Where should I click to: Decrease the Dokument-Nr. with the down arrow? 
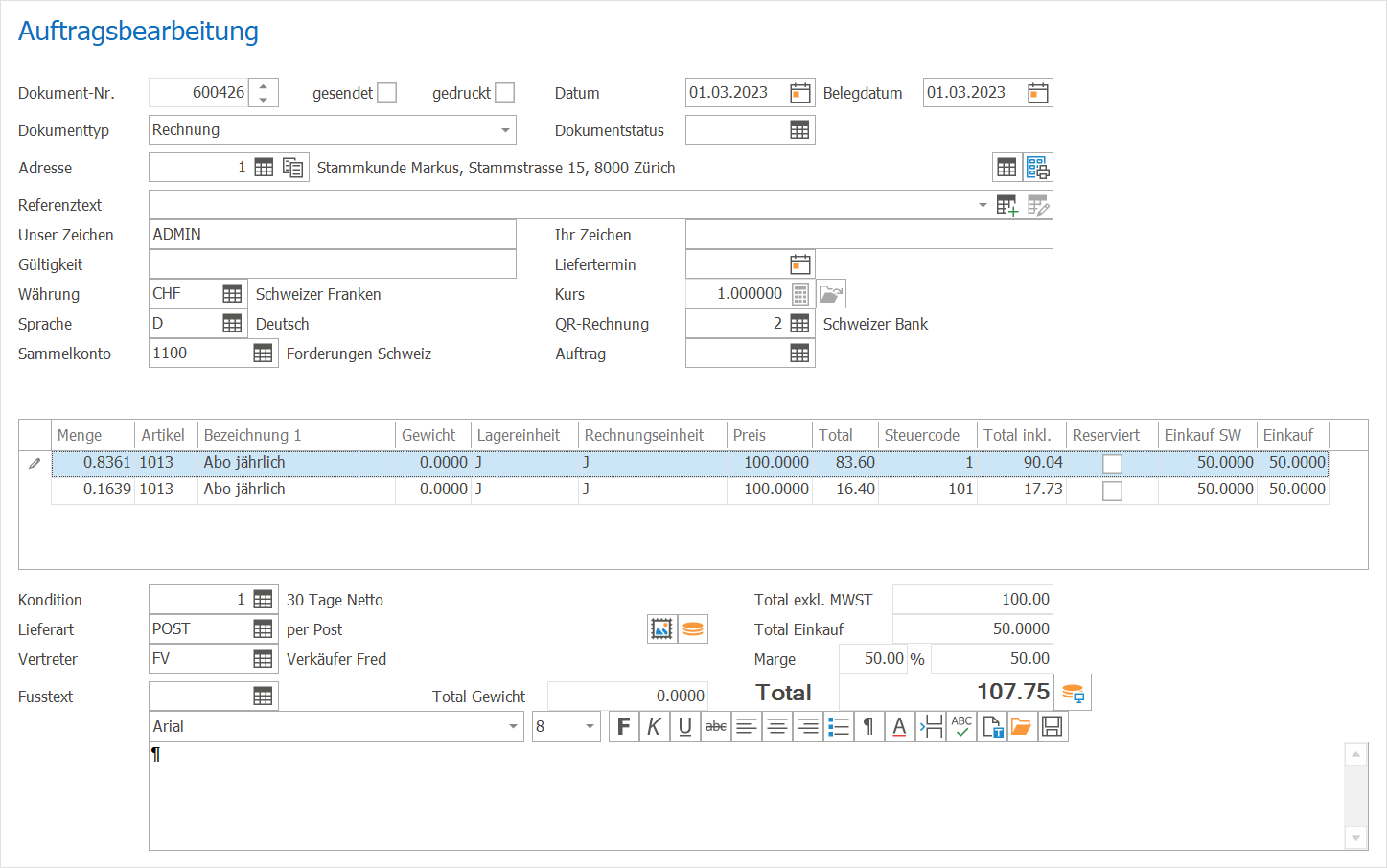coord(264,100)
